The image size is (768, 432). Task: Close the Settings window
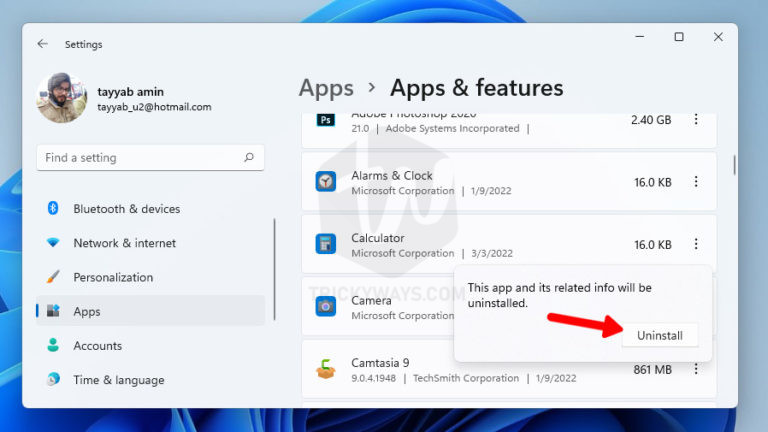[x=718, y=37]
